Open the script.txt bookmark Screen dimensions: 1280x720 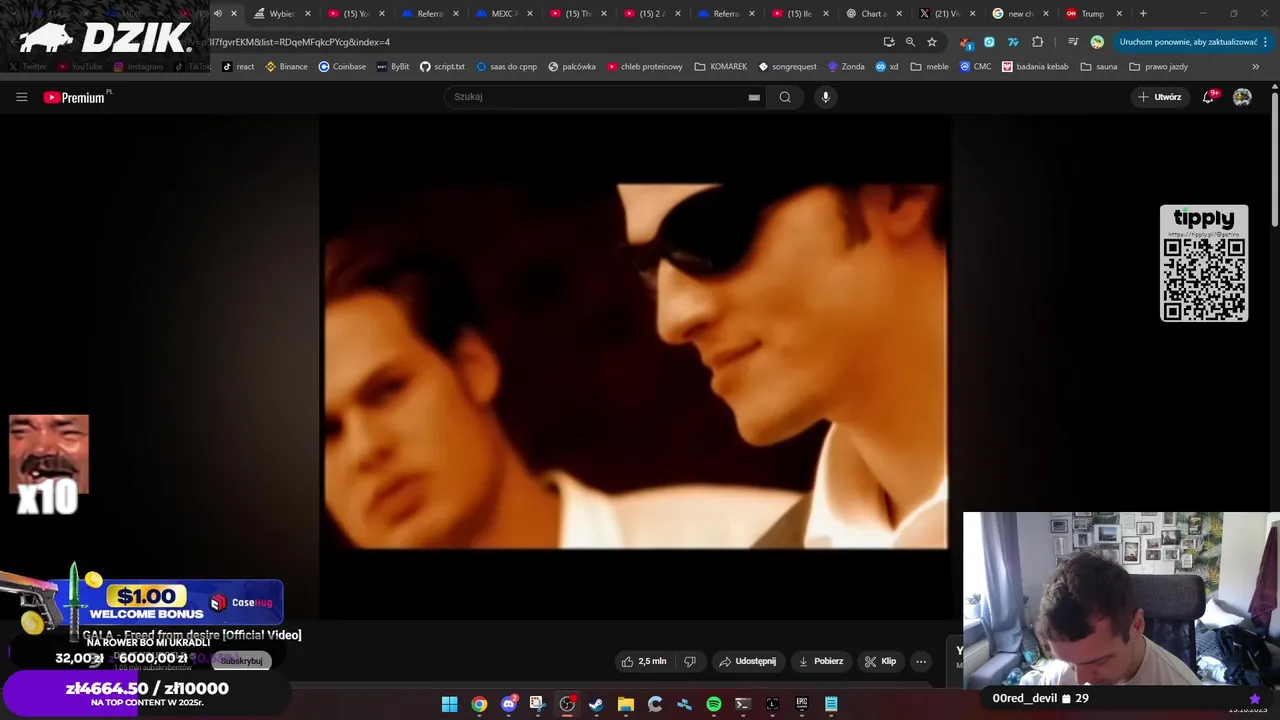442,67
